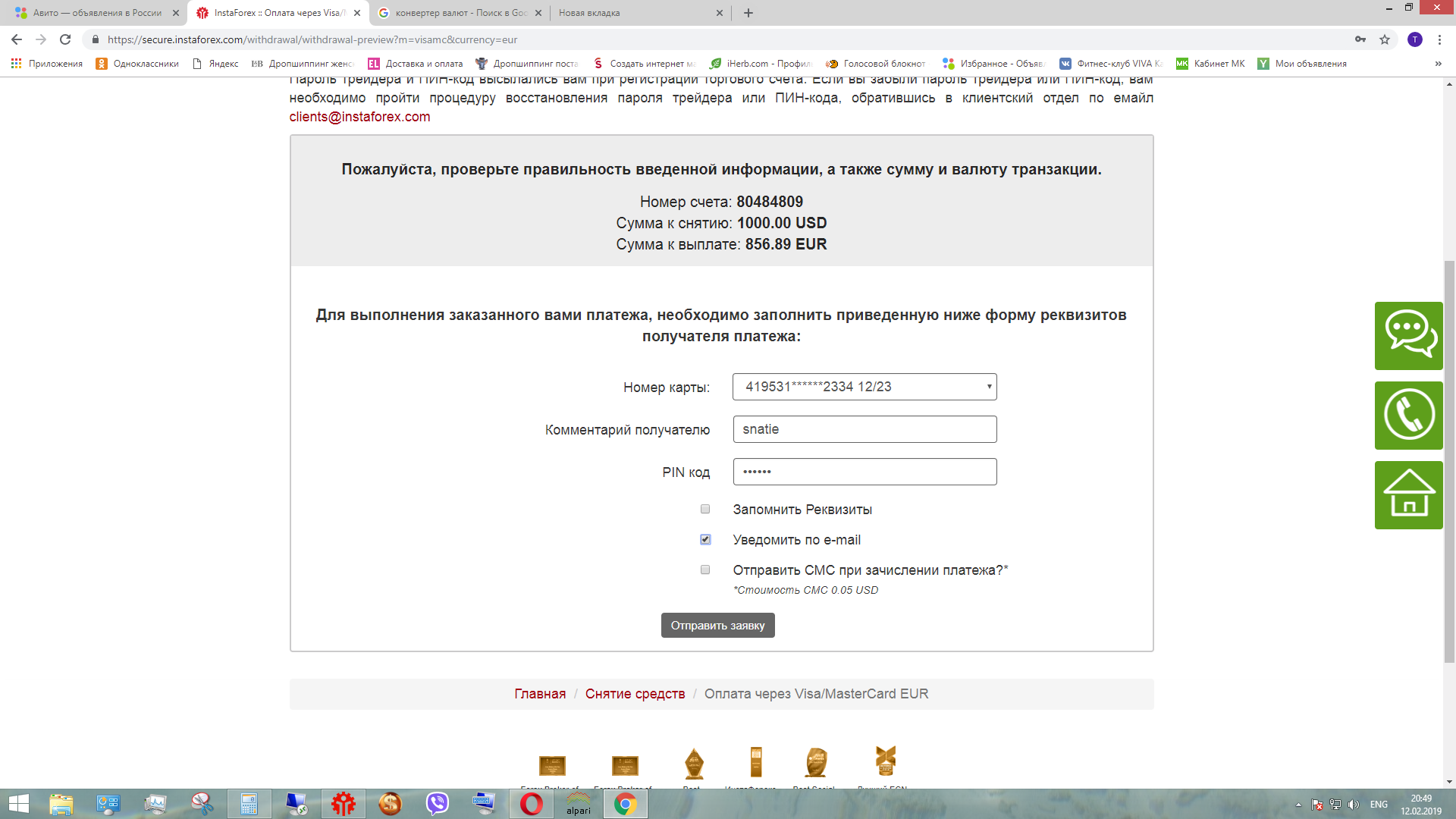
Task: Open the live chat widget
Action: (1408, 335)
